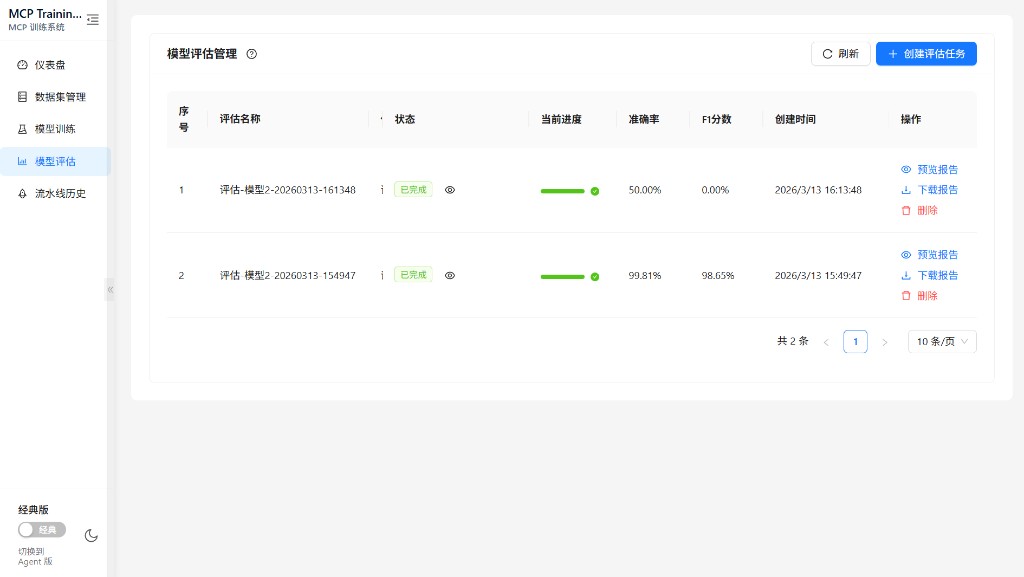
Task: Toggle the 经典 classic version switch
Action: click(42, 529)
